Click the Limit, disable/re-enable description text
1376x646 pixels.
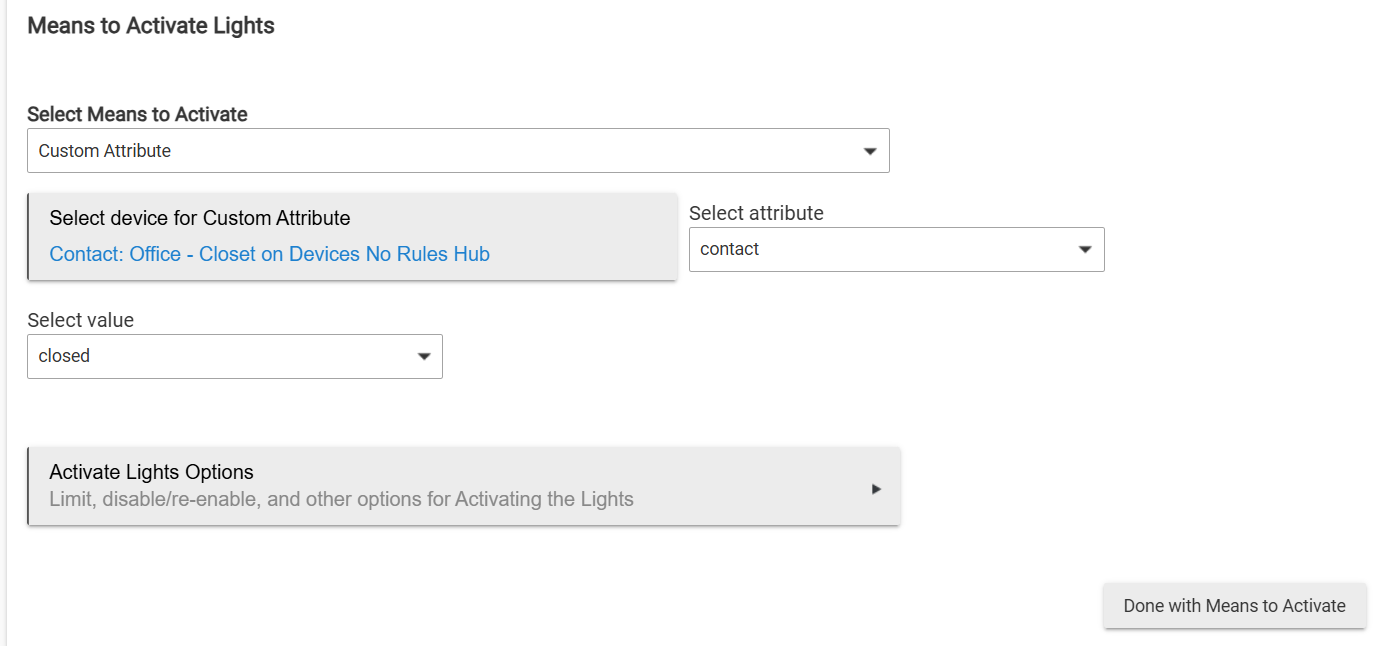pyautogui.click(x=341, y=499)
